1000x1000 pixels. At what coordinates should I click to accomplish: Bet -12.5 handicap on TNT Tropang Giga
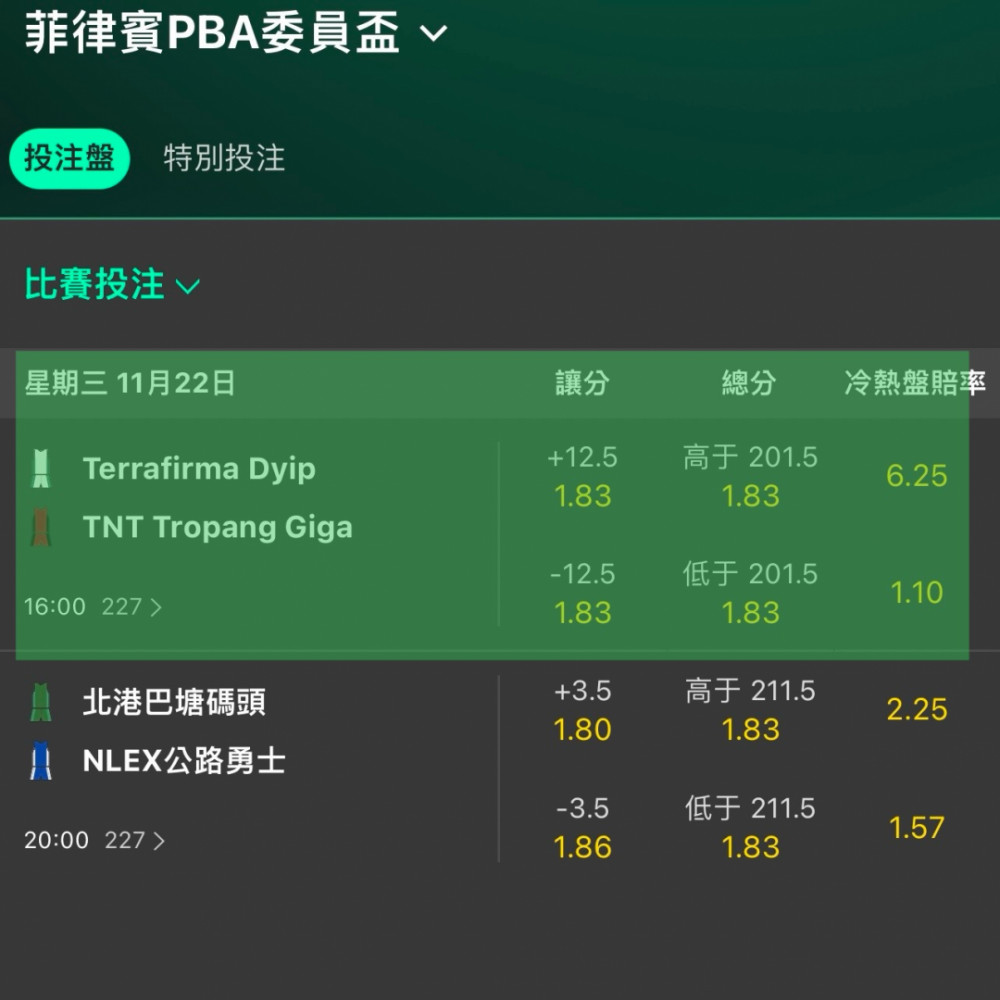(x=582, y=593)
